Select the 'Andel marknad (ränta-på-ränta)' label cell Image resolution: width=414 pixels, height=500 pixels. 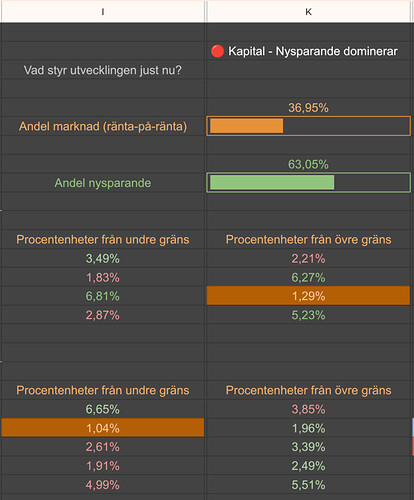103,126
